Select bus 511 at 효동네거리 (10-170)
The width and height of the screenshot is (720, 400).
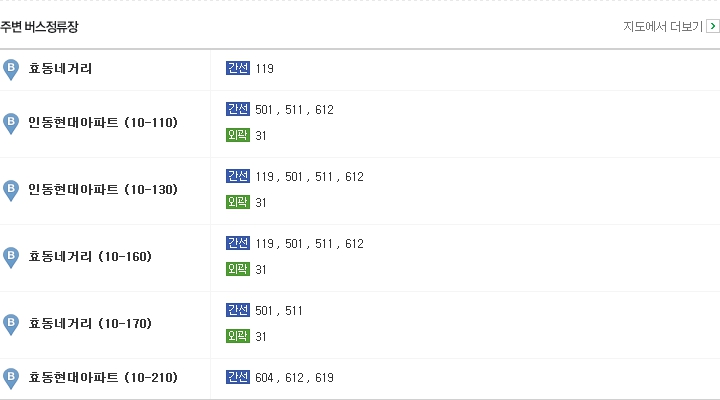[x=294, y=311]
